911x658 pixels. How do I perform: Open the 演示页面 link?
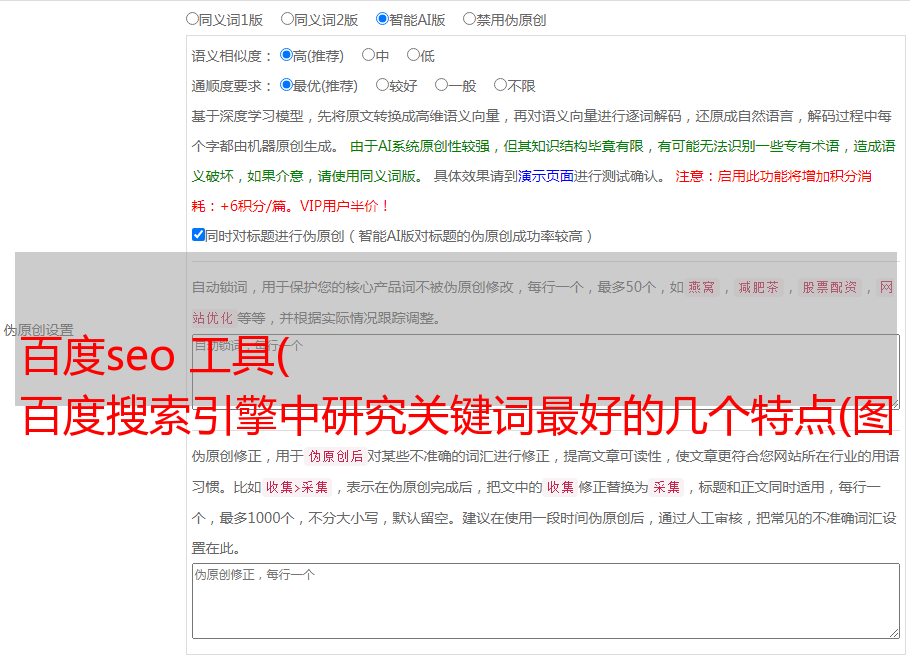coord(546,176)
